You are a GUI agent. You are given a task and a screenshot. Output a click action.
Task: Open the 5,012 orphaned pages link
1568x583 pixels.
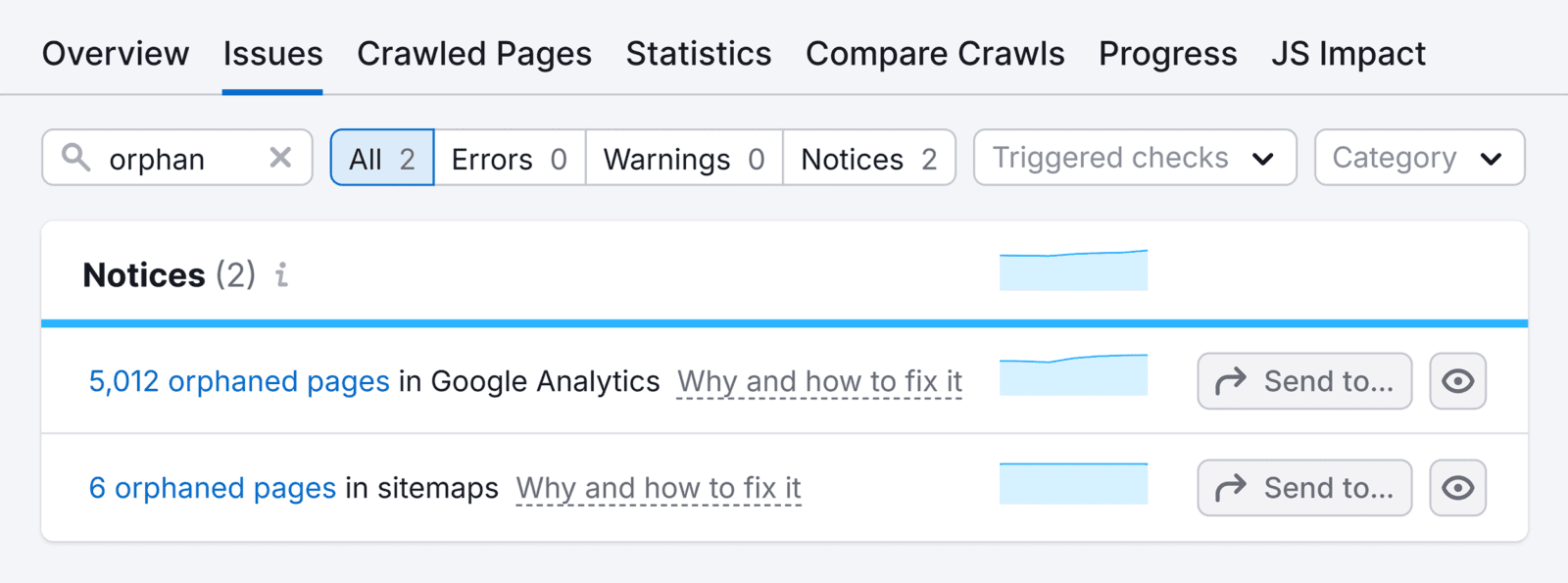coord(239,381)
